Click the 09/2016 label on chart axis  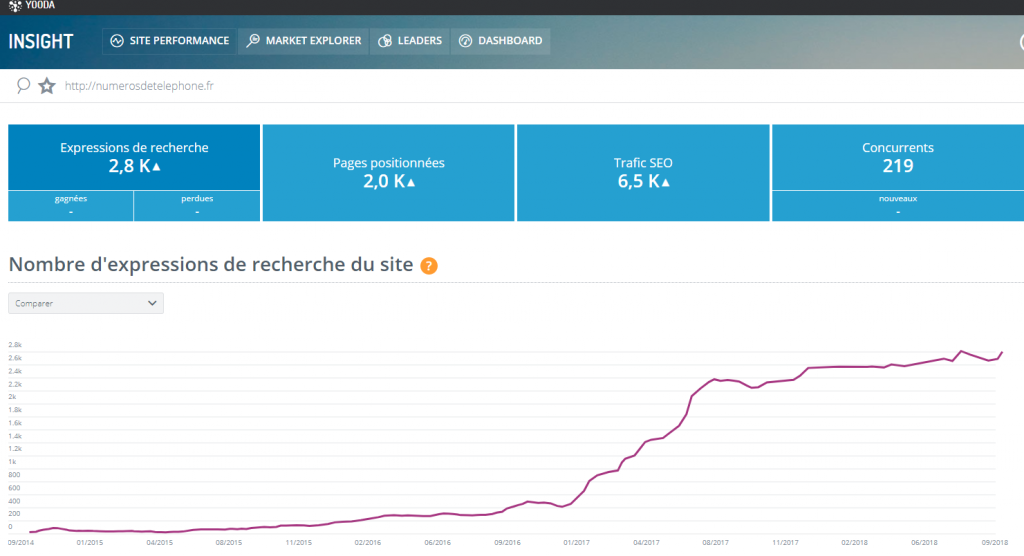click(x=506, y=543)
